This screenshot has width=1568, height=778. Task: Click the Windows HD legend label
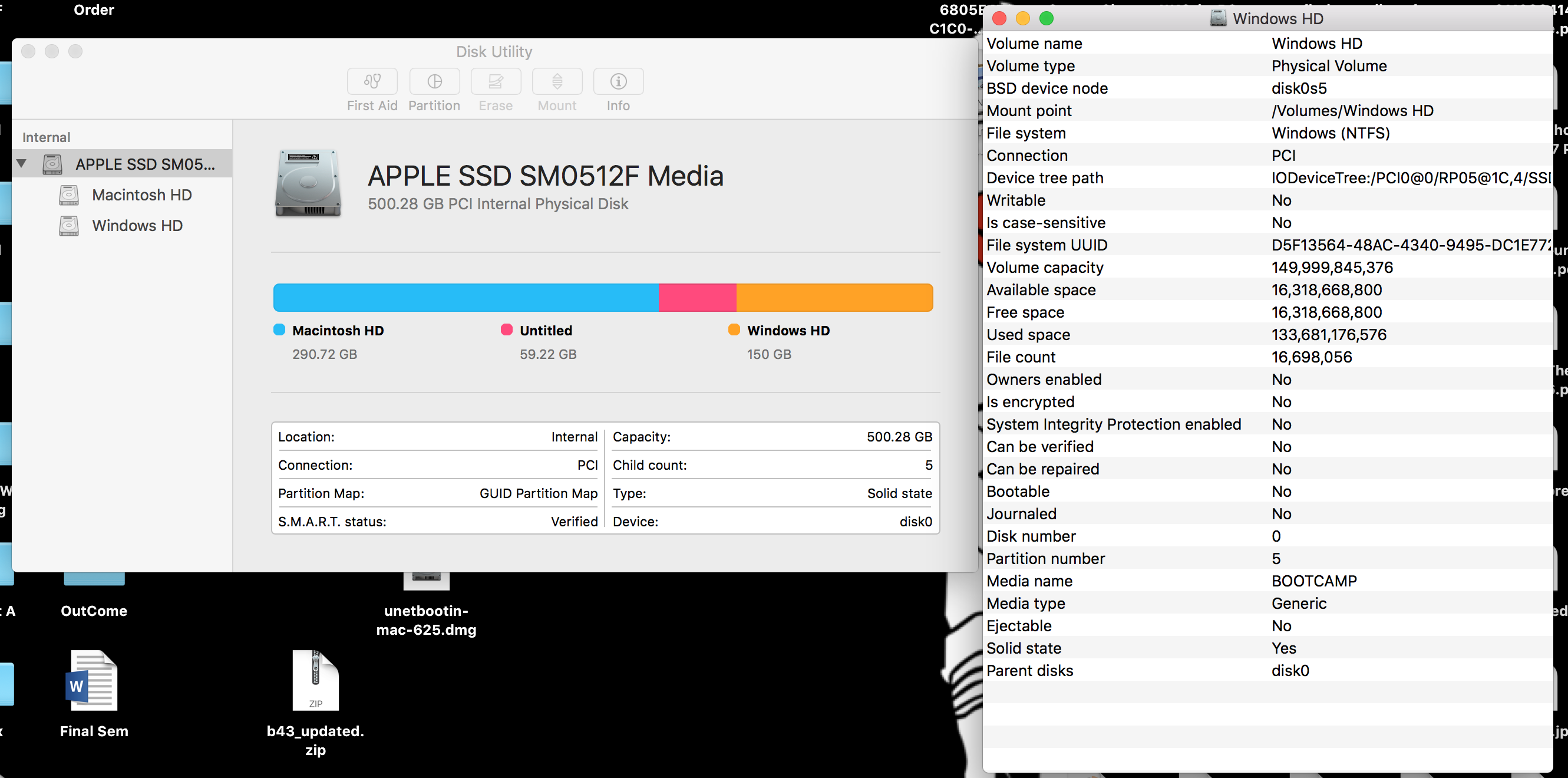[x=788, y=331]
